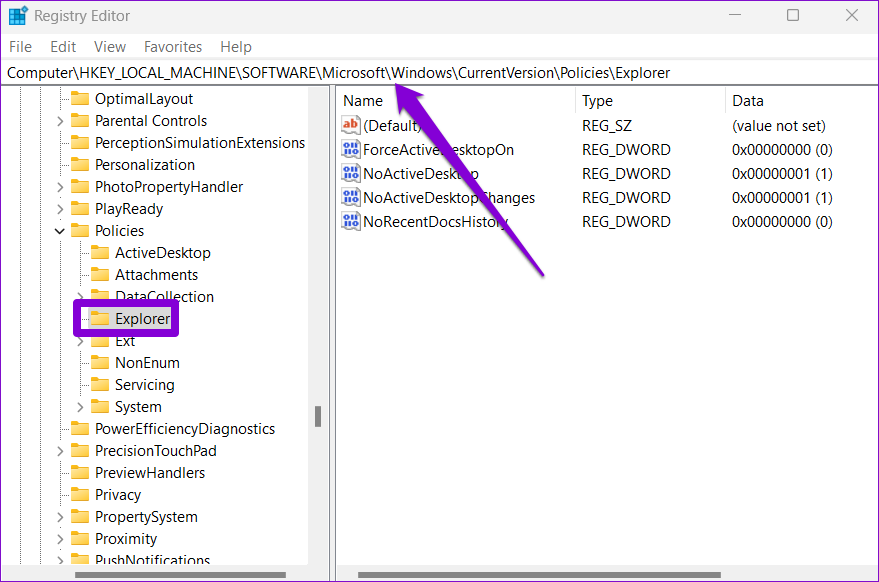The width and height of the screenshot is (879, 582).
Task: Click the NonEnum folder icon
Action: click(x=100, y=362)
